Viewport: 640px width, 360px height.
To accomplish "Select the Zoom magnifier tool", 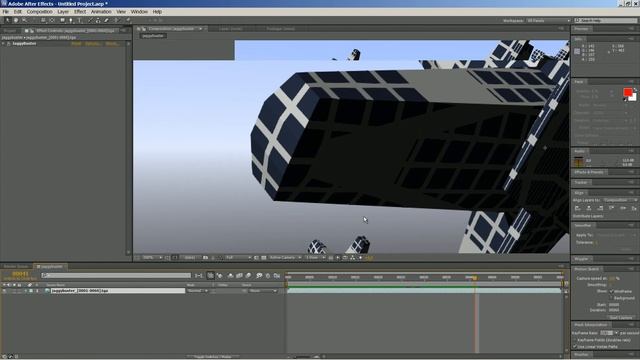I will [24, 20].
